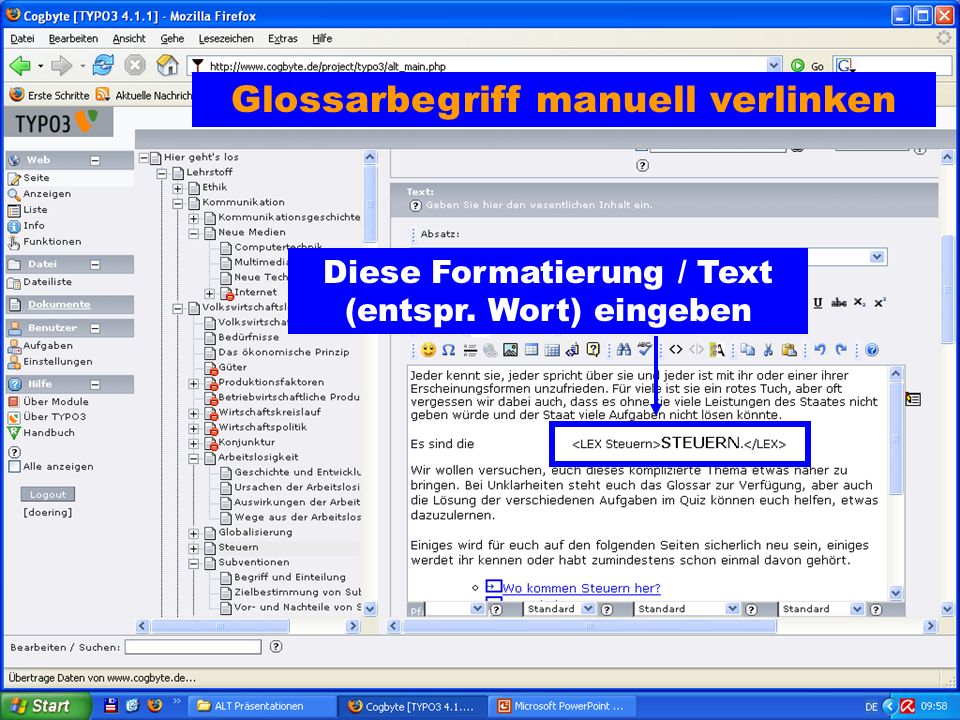
Task: Expand the Kommunikationsgeschichte tree node
Action: tap(193, 217)
